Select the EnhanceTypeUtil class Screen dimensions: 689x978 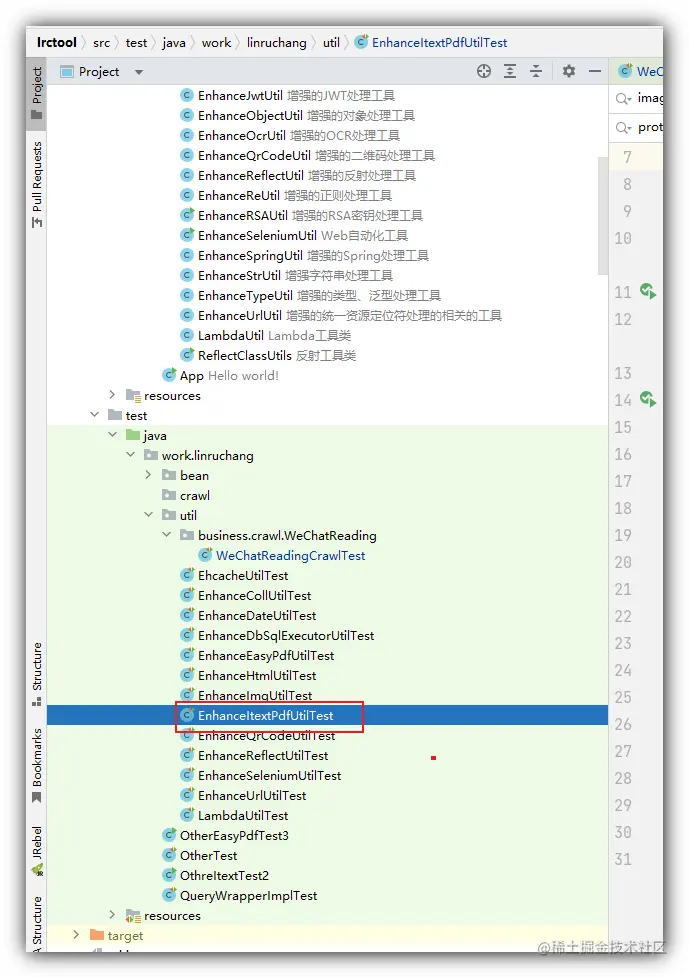(x=311, y=295)
